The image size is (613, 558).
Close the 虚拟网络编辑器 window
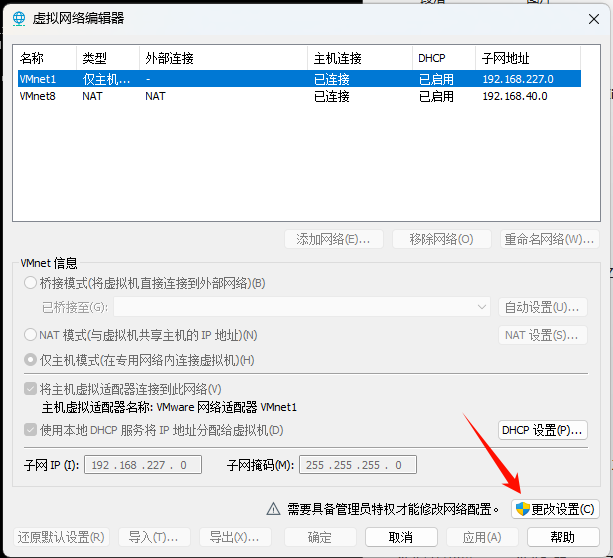pos(593,19)
